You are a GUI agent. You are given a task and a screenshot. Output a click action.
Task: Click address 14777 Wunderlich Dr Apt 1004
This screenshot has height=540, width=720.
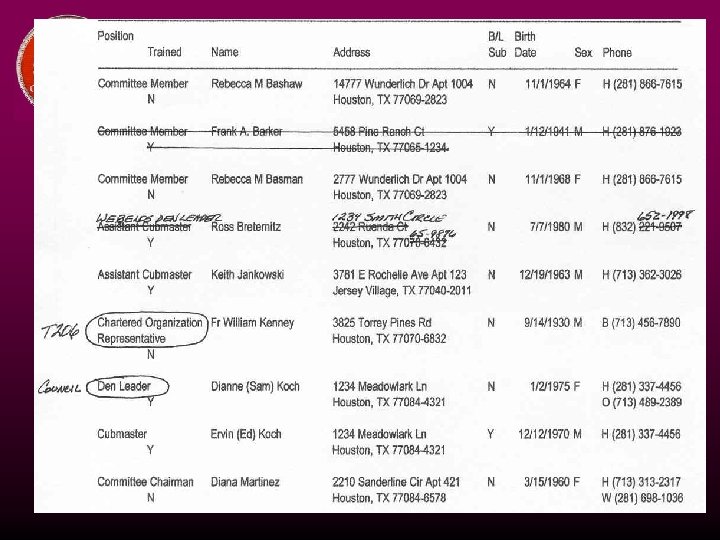click(403, 84)
